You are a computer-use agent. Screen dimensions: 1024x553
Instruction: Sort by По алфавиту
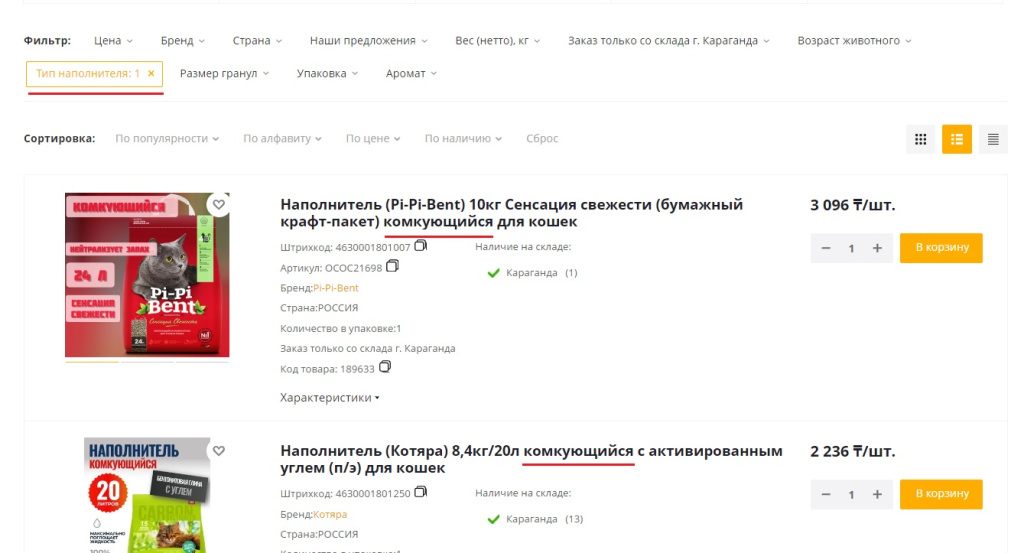(282, 138)
